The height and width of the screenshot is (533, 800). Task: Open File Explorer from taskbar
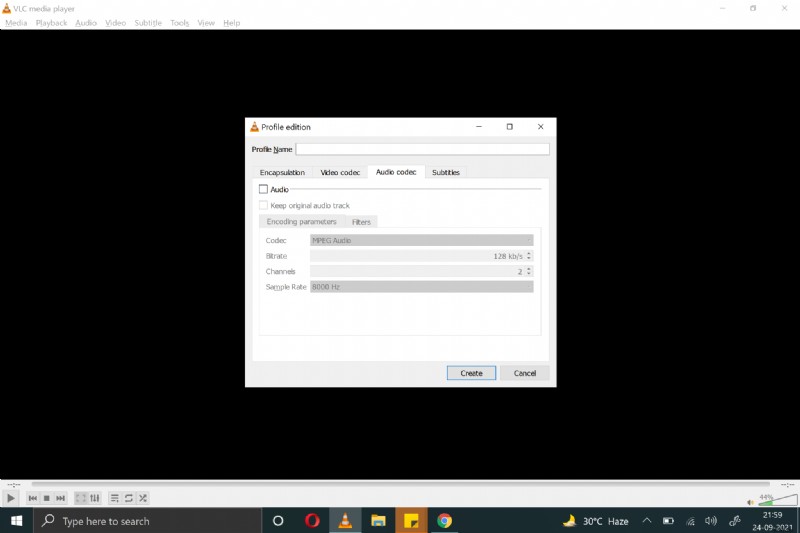378,521
